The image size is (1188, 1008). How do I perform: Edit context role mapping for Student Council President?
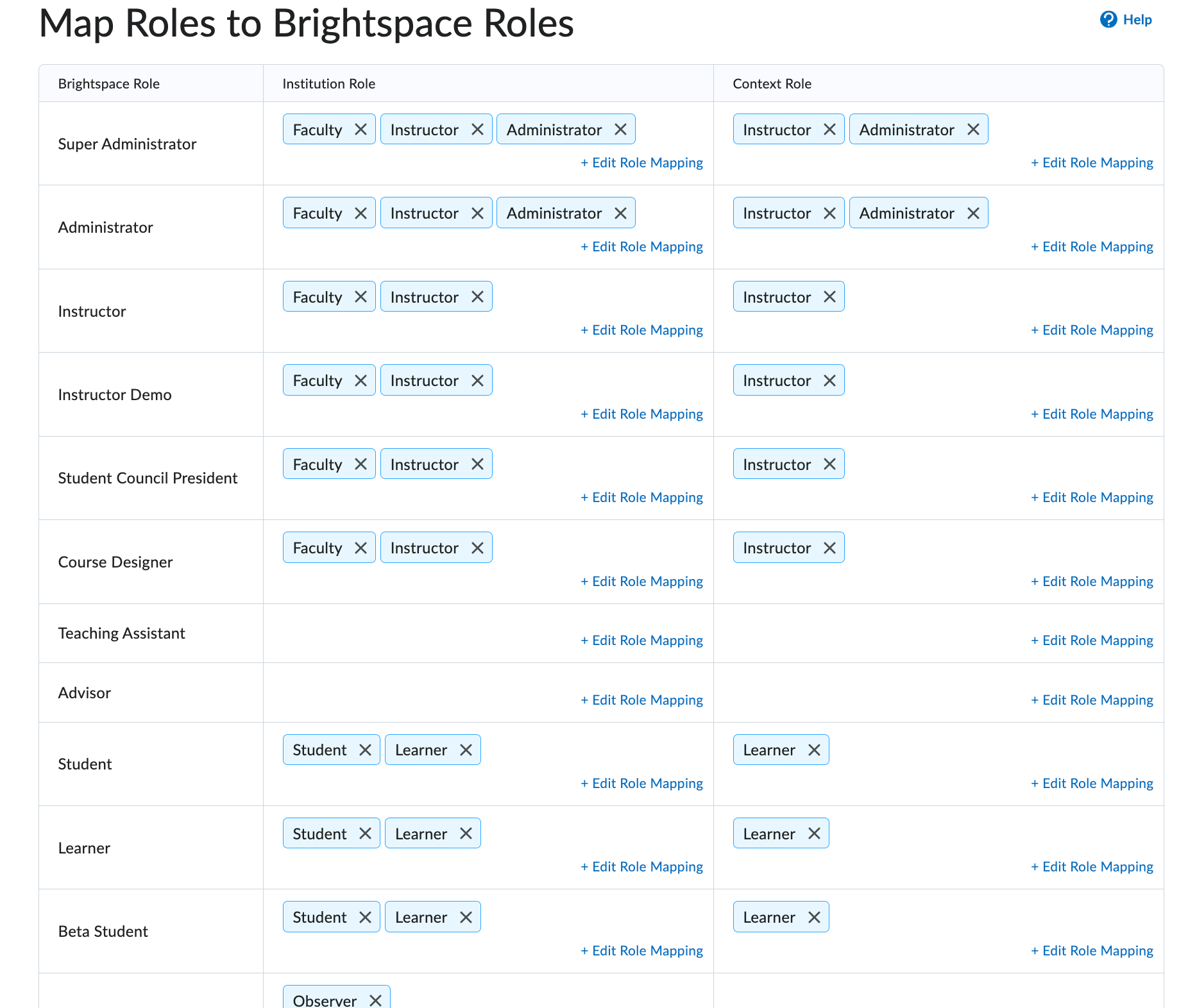[x=1092, y=498]
